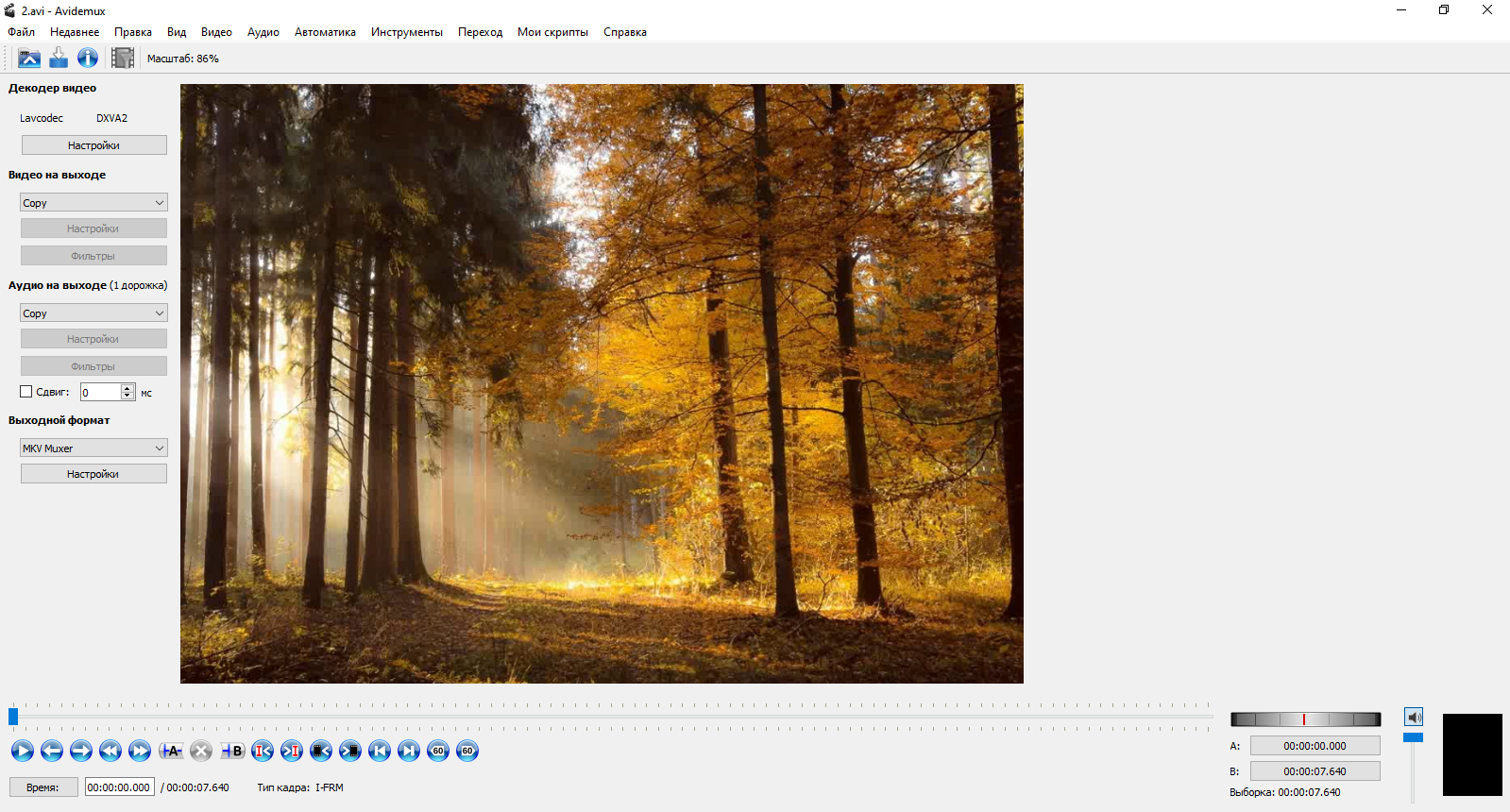This screenshot has height=812, width=1510.
Task: Expand the audio output Copy dropdown
Action: [x=93, y=313]
